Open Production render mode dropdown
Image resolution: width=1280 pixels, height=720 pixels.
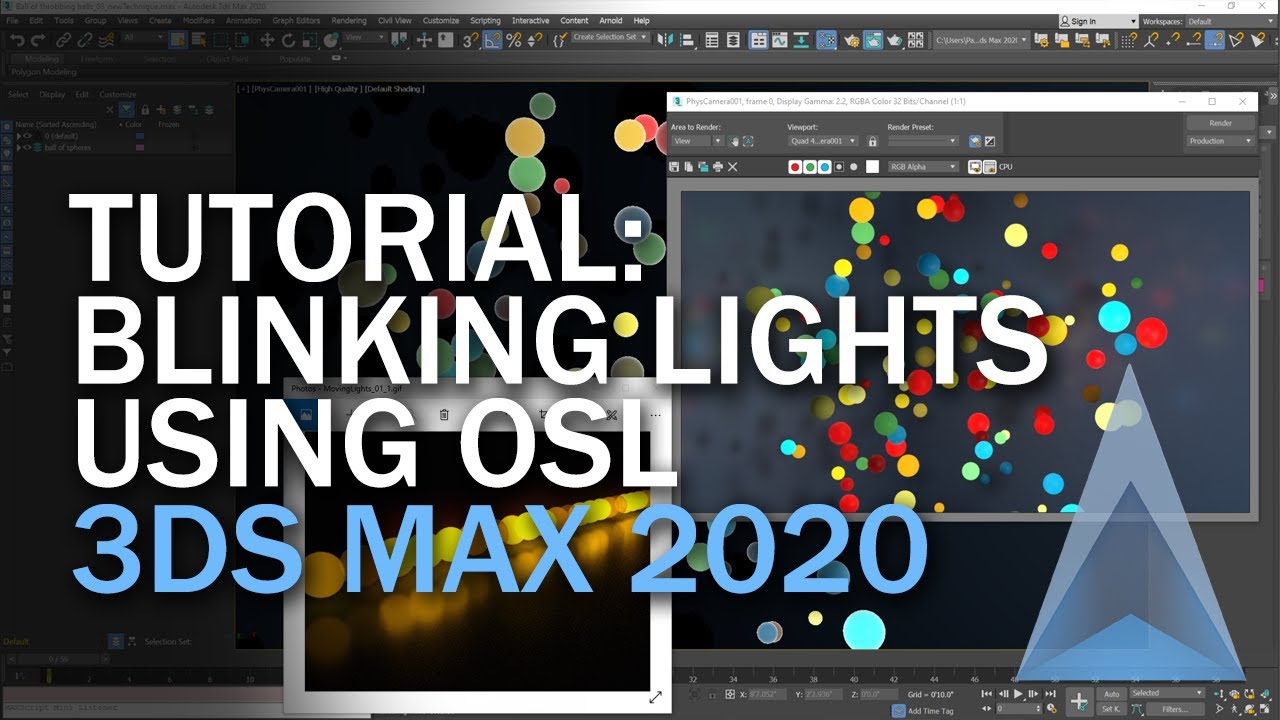click(1220, 141)
